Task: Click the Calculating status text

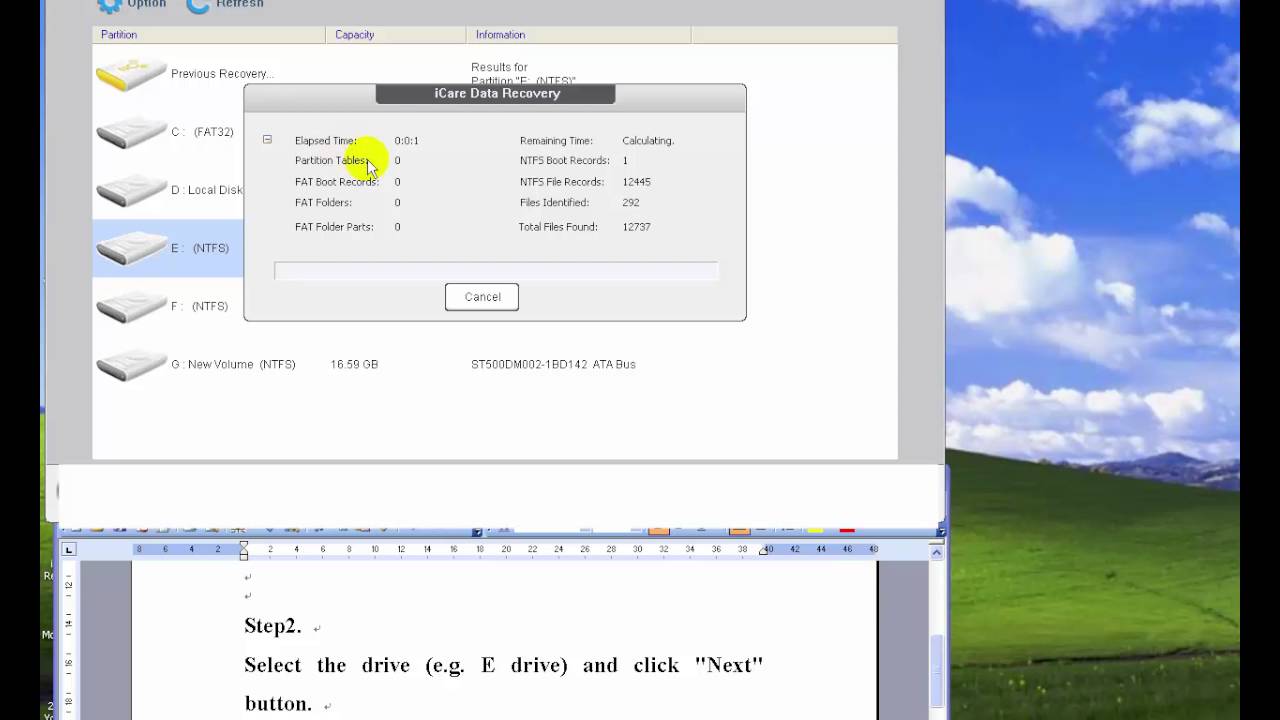Action: click(x=648, y=141)
